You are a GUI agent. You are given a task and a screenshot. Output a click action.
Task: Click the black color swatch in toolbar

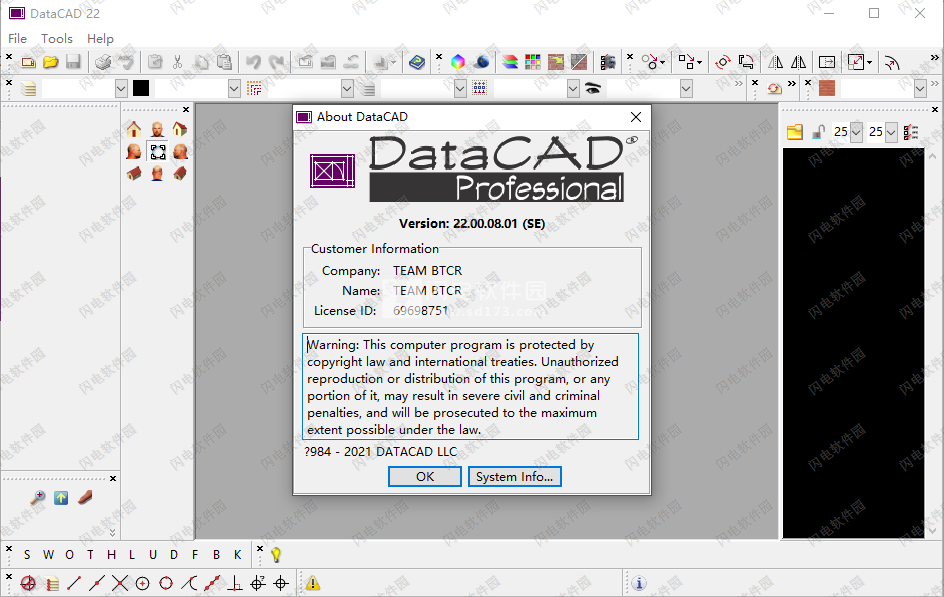pos(141,88)
